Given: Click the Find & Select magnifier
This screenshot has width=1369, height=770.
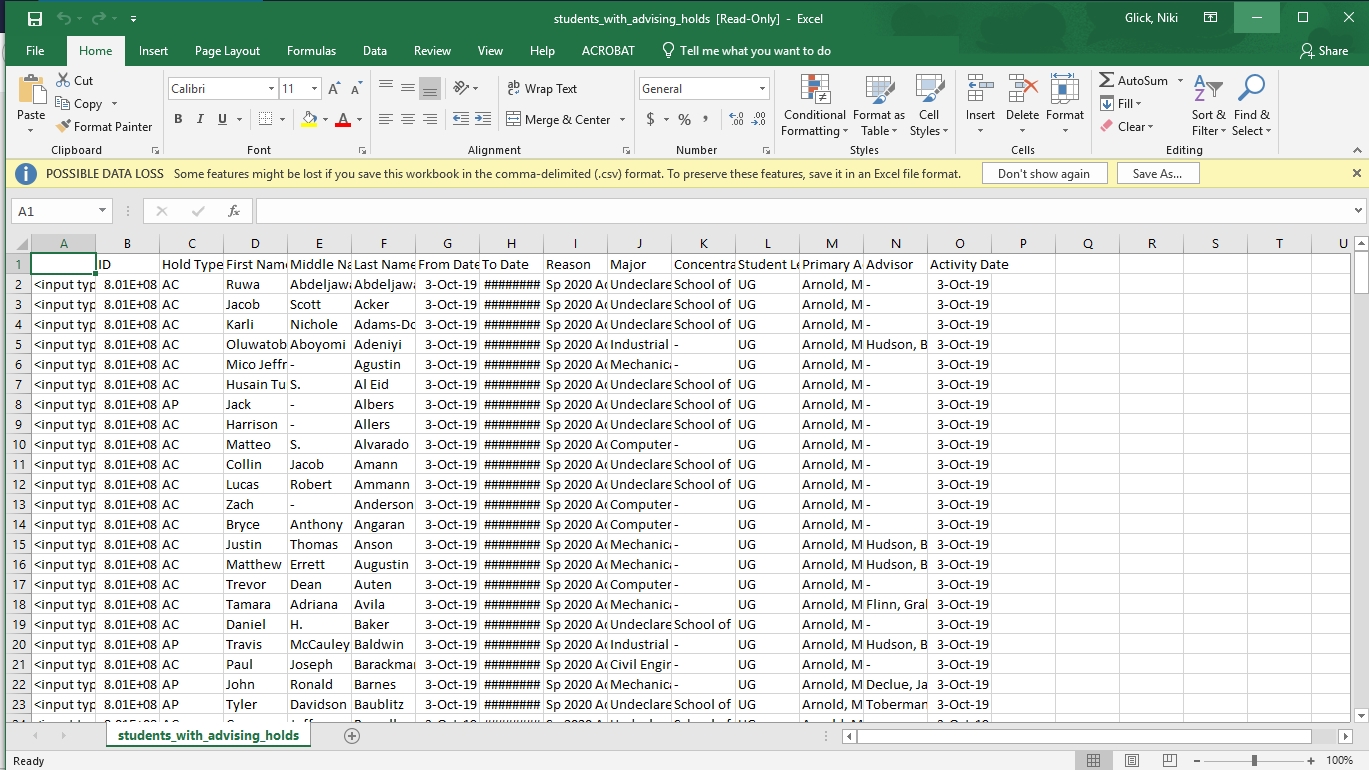Looking at the screenshot, I should tap(1251, 90).
